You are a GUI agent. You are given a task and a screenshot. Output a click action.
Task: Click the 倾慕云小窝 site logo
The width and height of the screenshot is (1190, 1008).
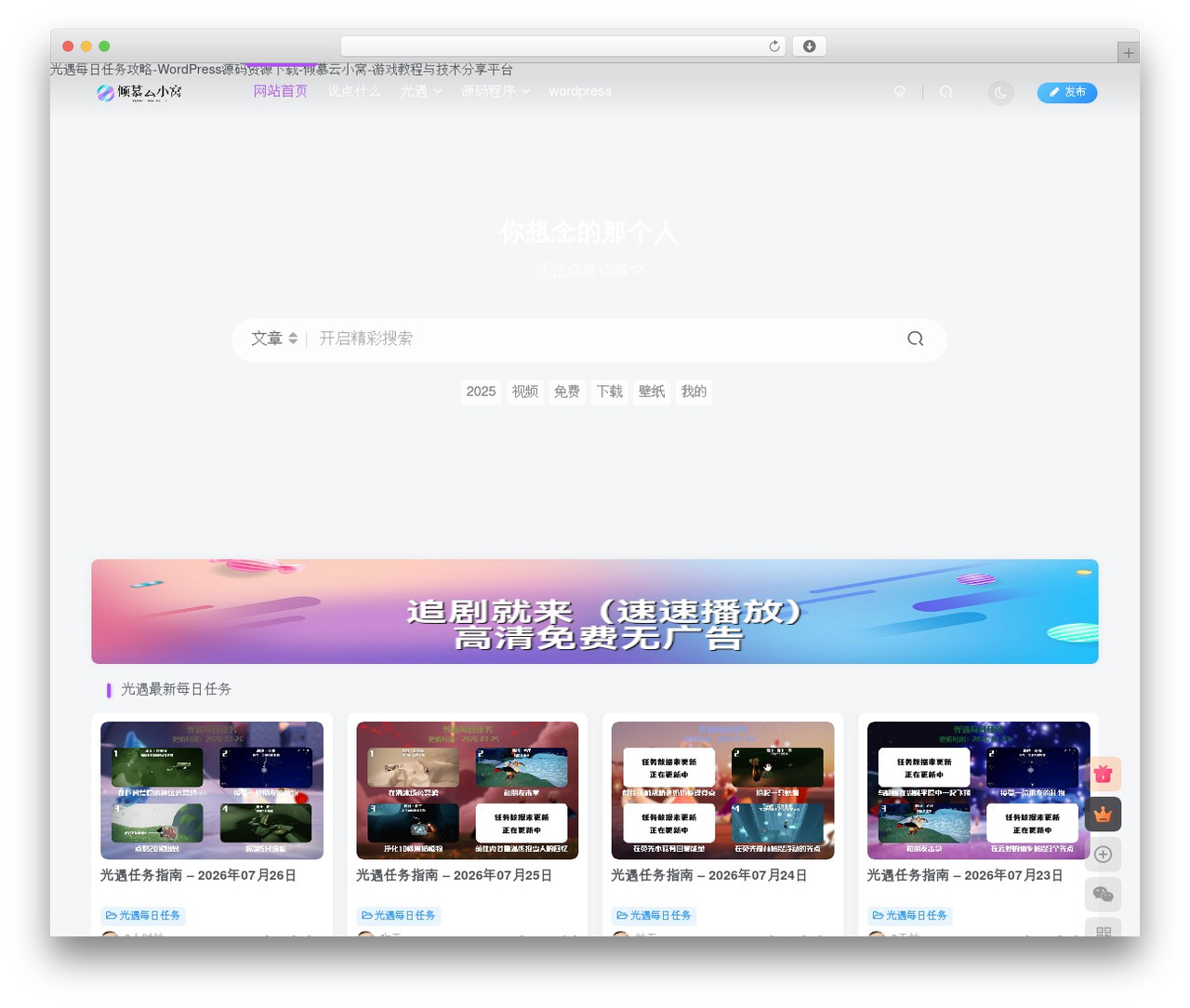(x=139, y=92)
